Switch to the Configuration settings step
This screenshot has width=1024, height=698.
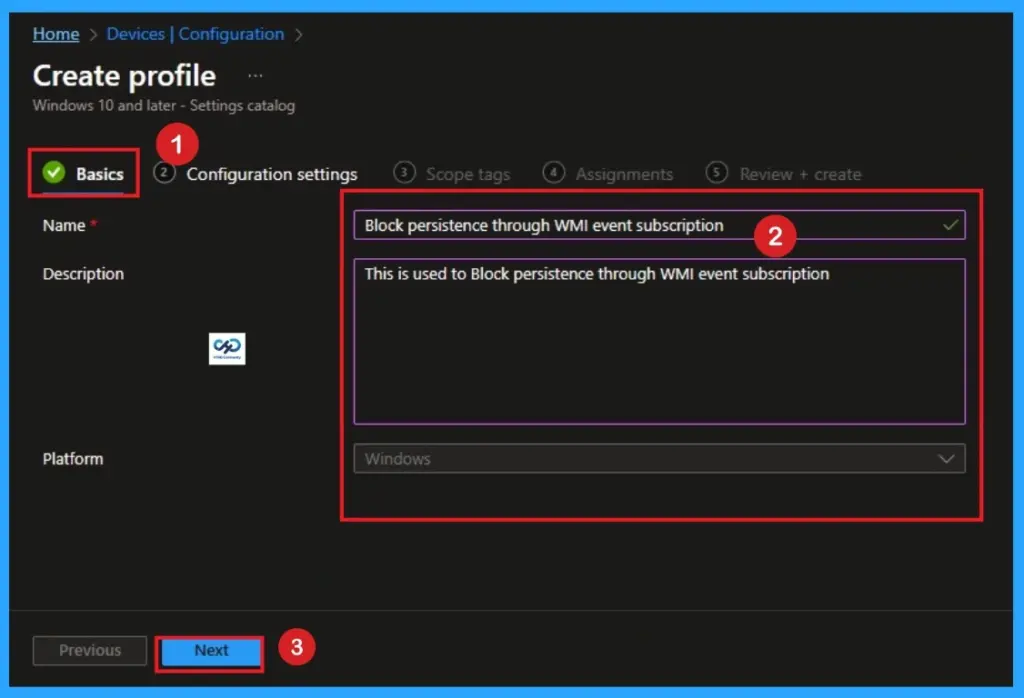[x=270, y=173]
